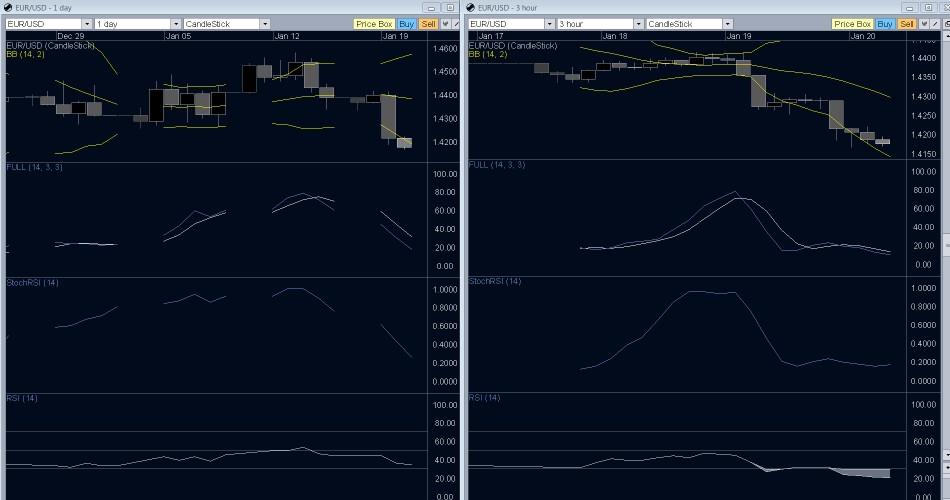Viewport: 950px width, 500px height.
Task: Click Sell button in the 3 hour window
Action: click(906, 24)
